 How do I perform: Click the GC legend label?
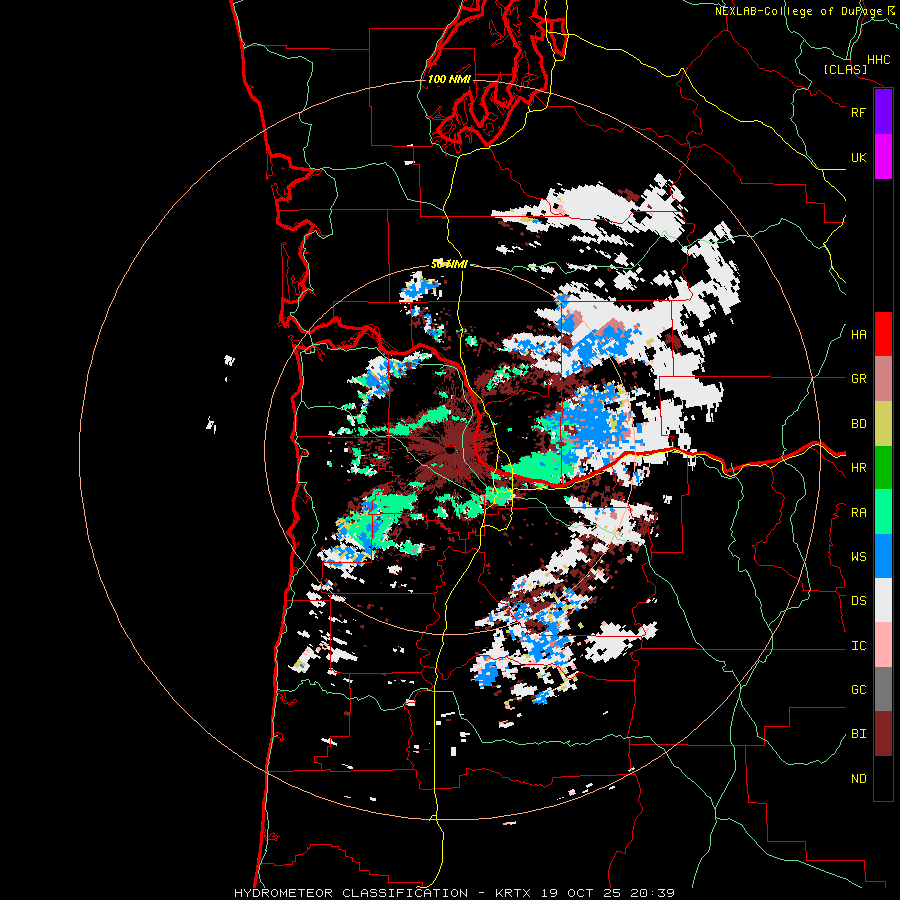point(858,690)
